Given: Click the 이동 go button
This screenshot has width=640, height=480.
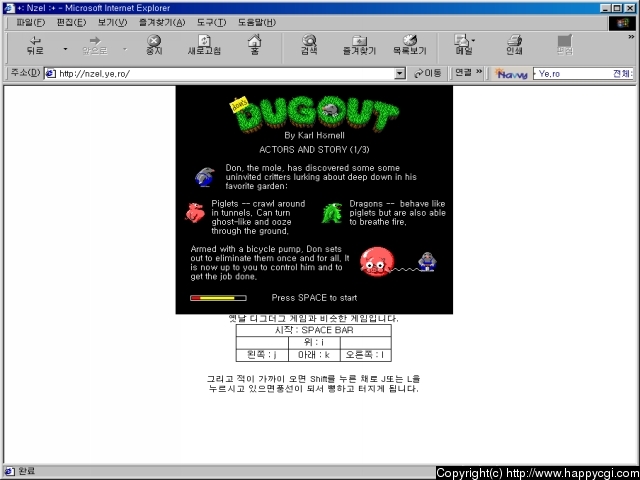Looking at the screenshot, I should tap(427, 73).
